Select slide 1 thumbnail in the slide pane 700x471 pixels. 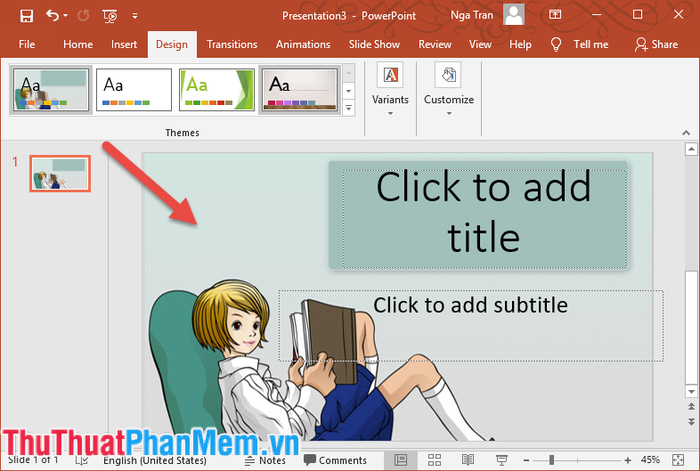60,174
